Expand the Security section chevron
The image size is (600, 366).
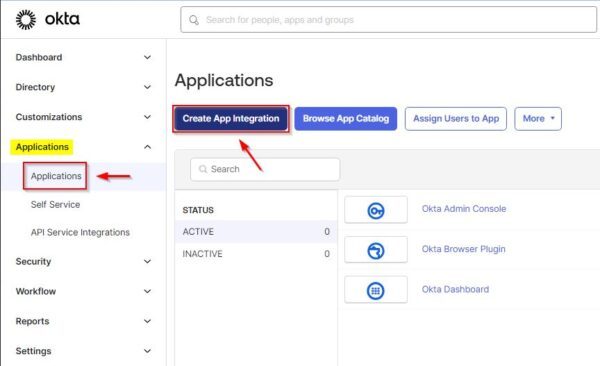point(147,261)
